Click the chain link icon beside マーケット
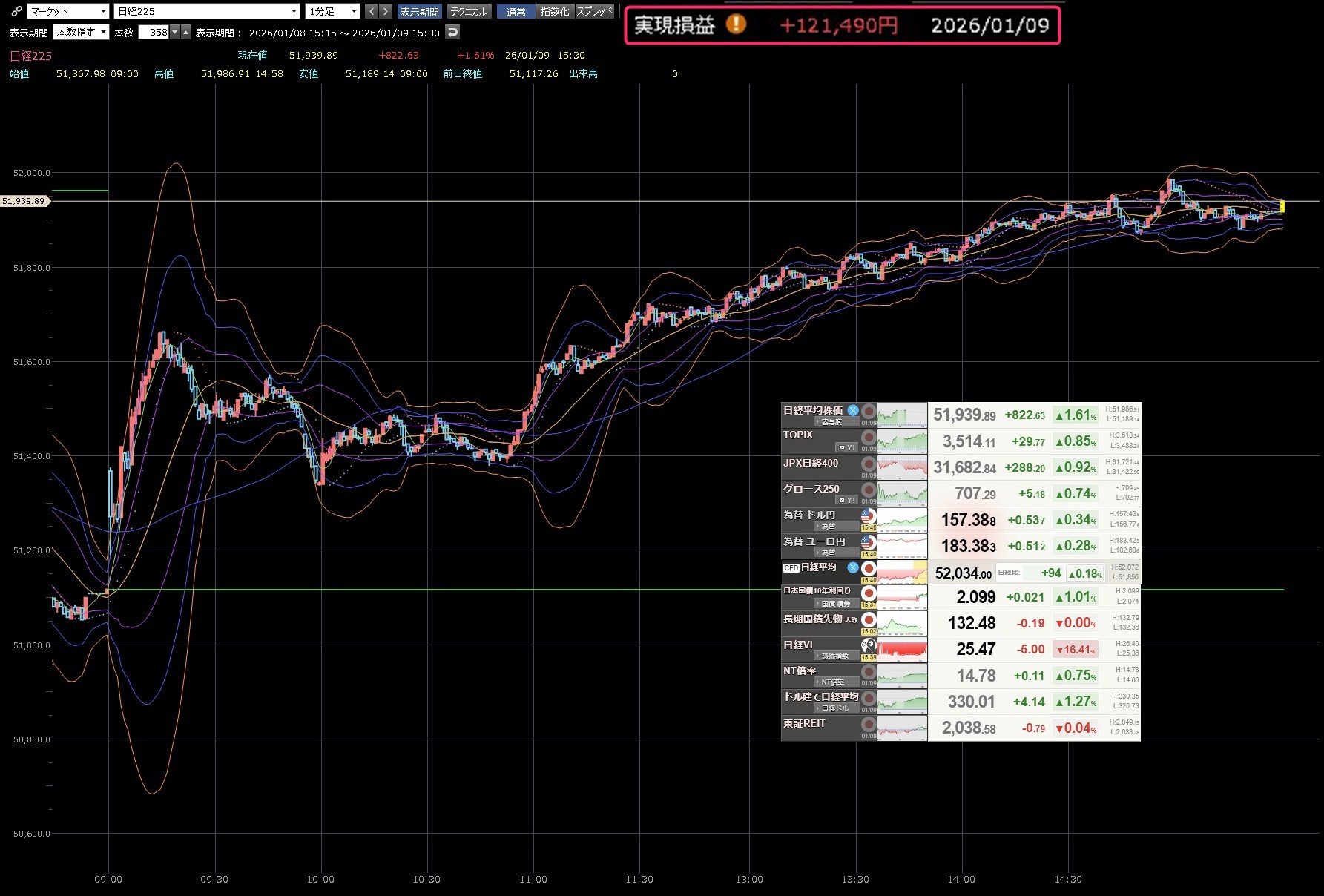1324x896 pixels. point(16,11)
